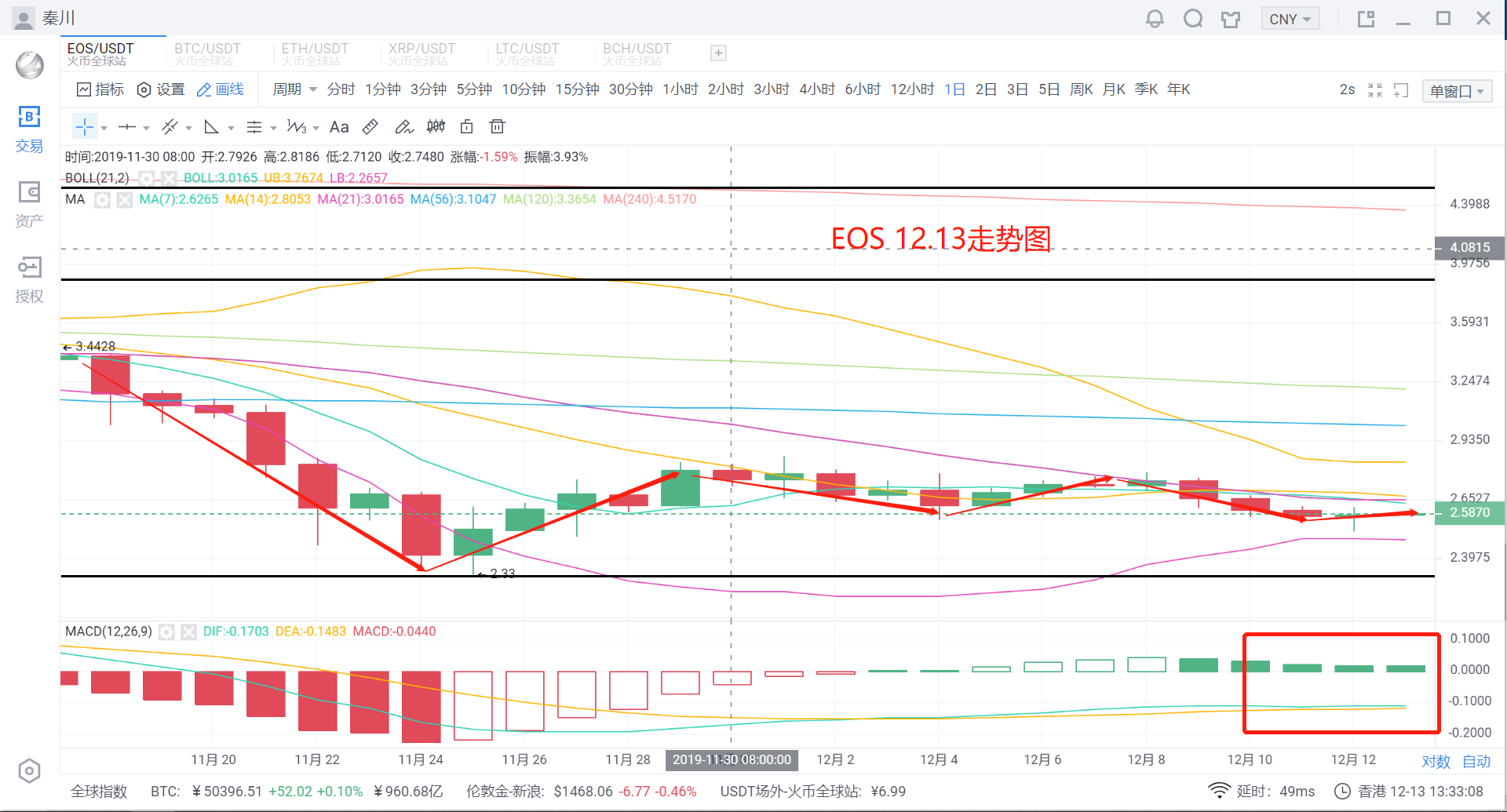Remove the MA indicator with X
The height and width of the screenshot is (812, 1507).
click(x=124, y=199)
